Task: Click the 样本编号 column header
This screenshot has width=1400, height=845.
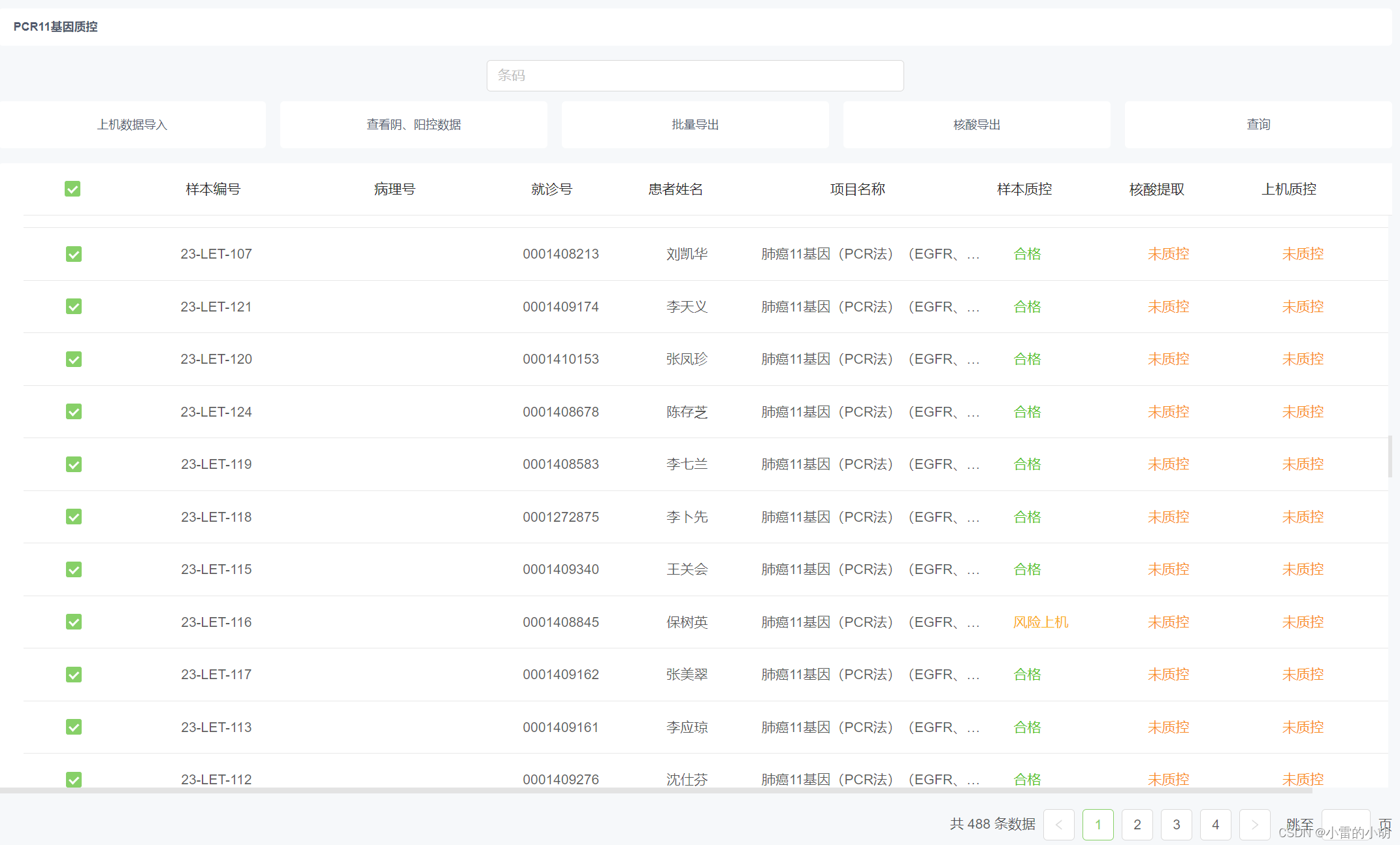Action: pos(213,189)
